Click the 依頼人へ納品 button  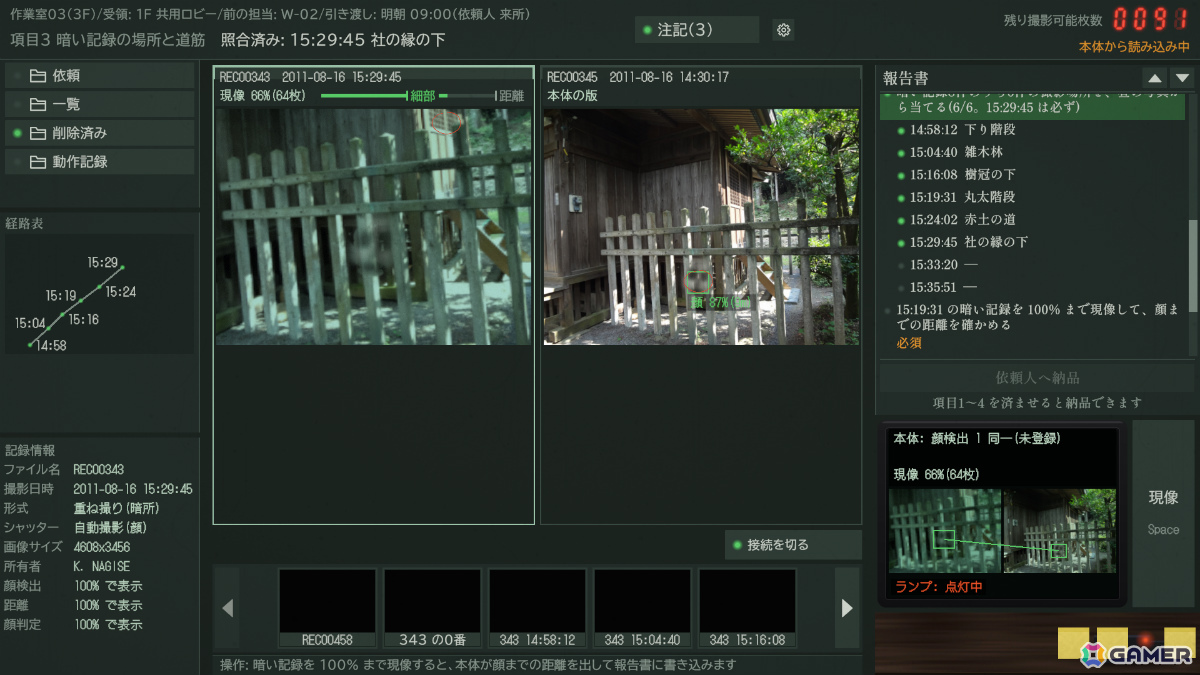tap(1037, 378)
